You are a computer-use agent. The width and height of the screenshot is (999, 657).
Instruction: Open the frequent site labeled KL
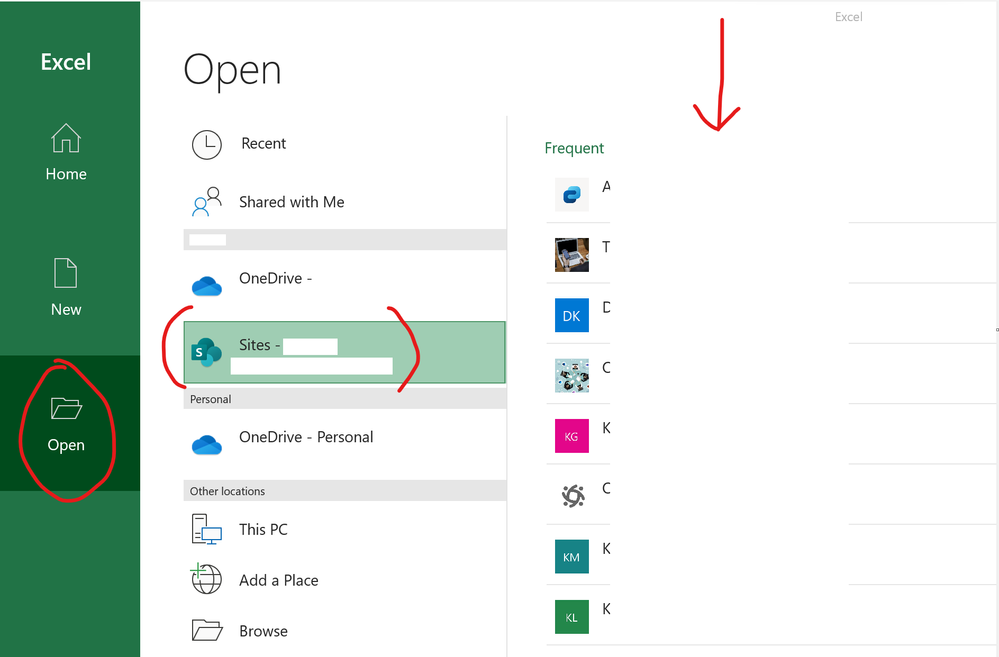click(571, 617)
